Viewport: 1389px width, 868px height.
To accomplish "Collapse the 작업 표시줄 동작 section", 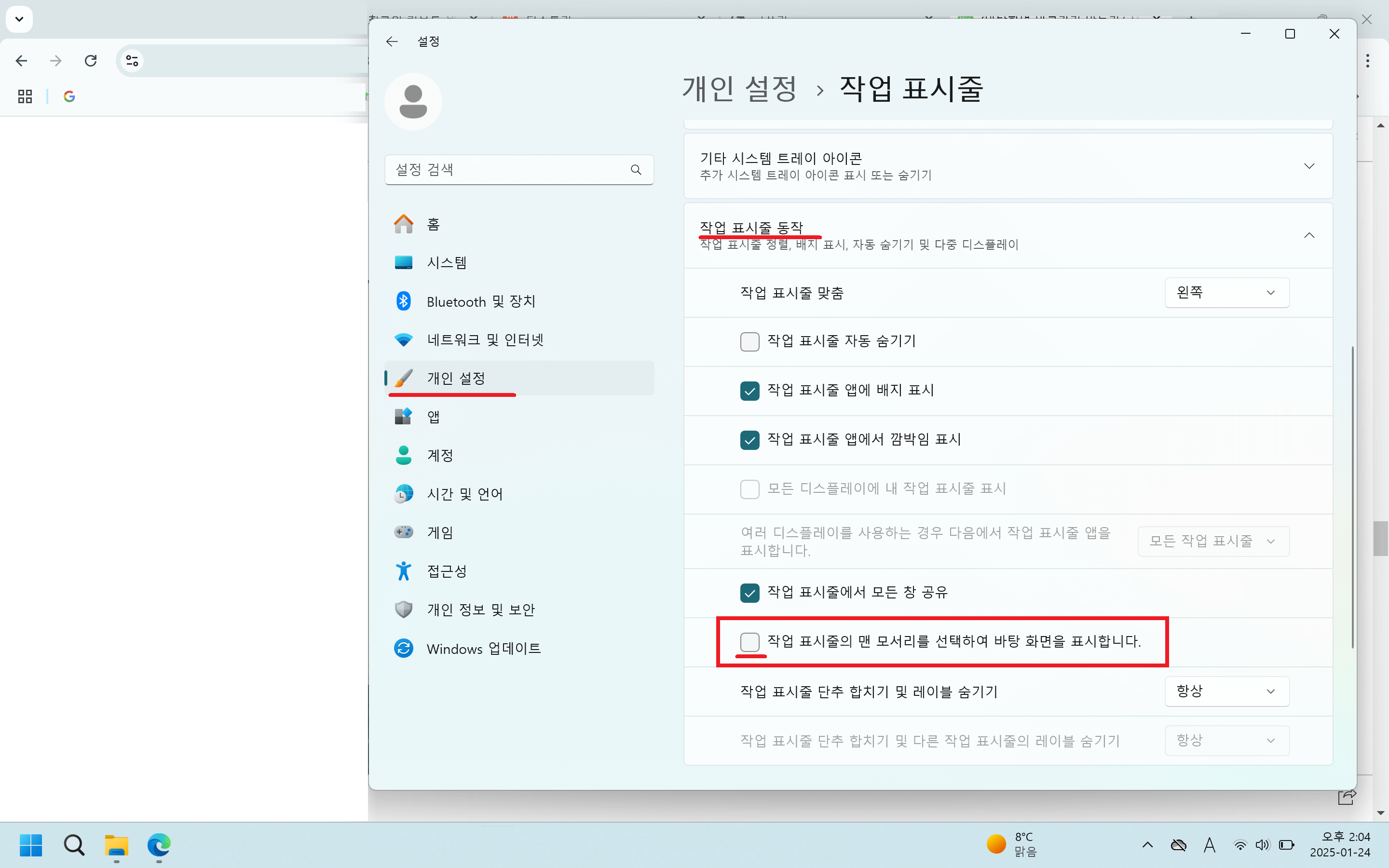I will pos(1309,235).
